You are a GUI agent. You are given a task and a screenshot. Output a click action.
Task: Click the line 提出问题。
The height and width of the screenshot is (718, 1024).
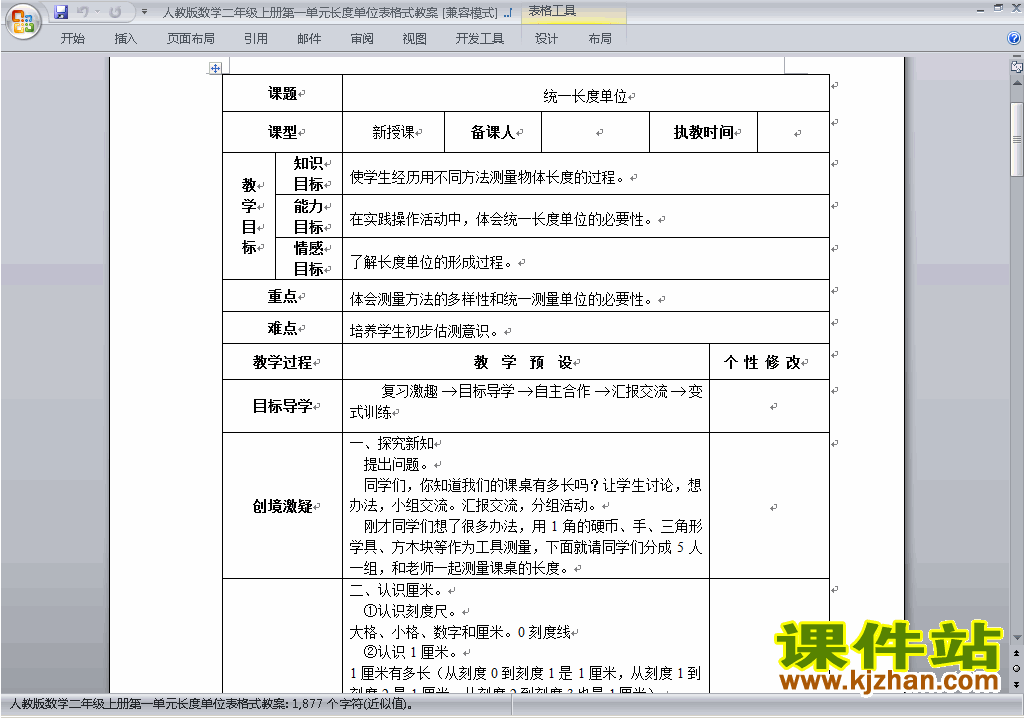pos(396,465)
